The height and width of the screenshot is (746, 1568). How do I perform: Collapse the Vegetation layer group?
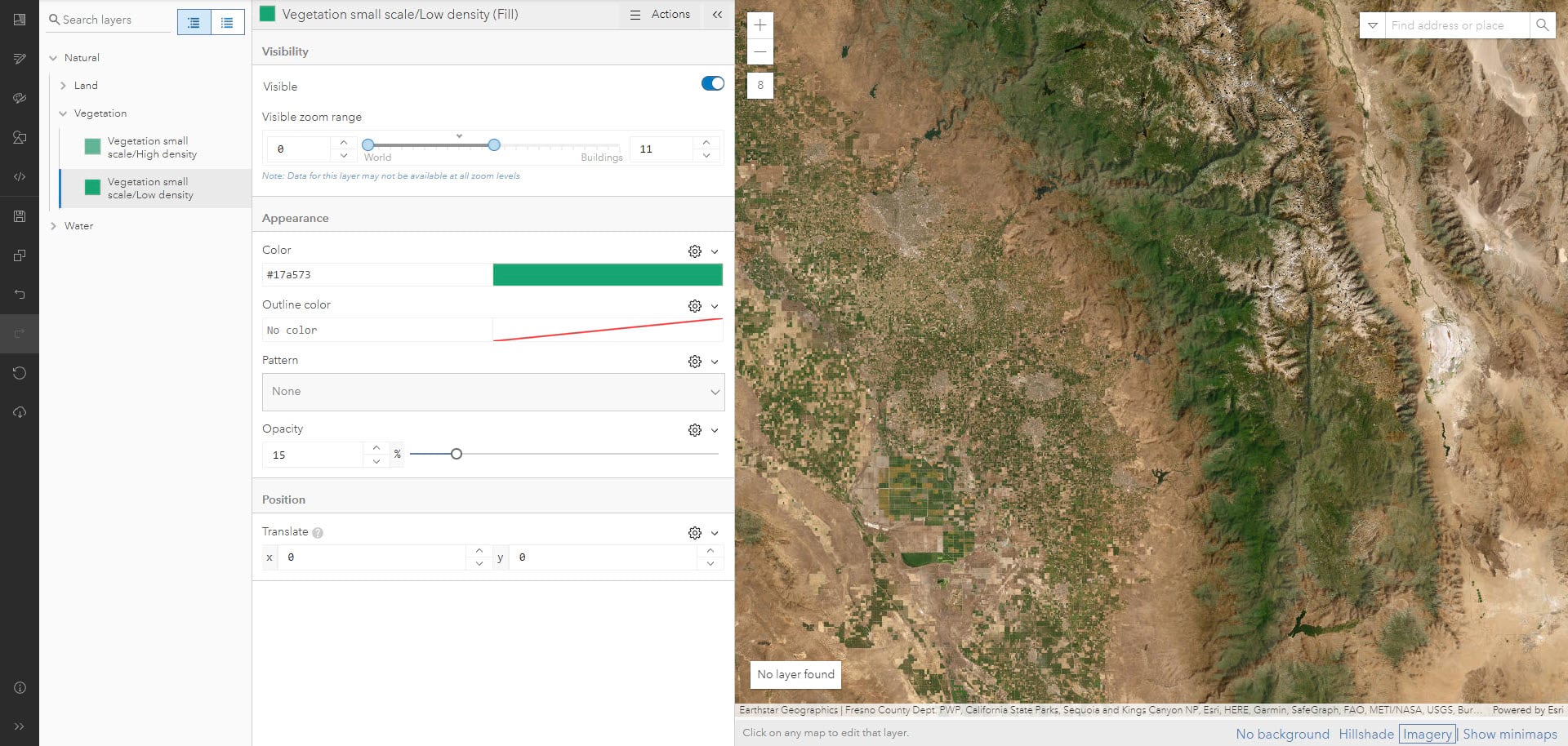(64, 113)
